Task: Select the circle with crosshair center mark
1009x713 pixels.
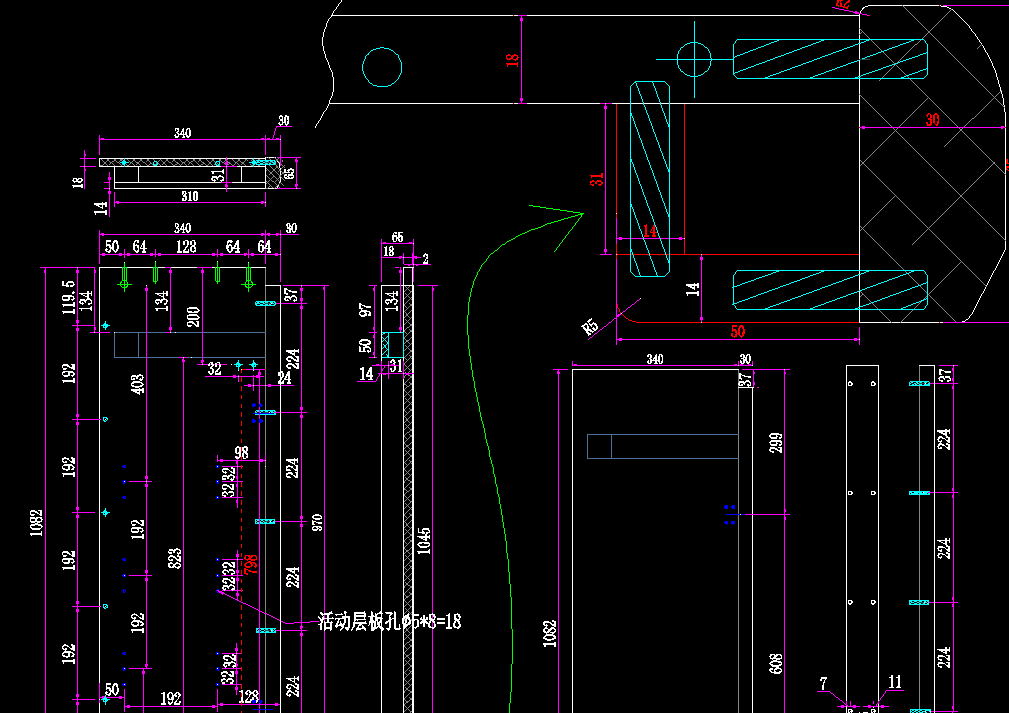Action: point(692,59)
